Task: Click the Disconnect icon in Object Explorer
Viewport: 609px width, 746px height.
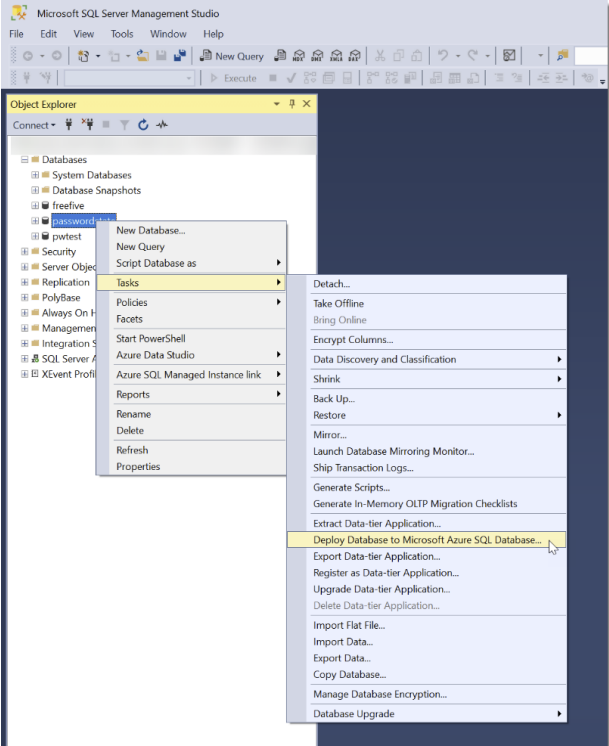Action: (x=88, y=125)
